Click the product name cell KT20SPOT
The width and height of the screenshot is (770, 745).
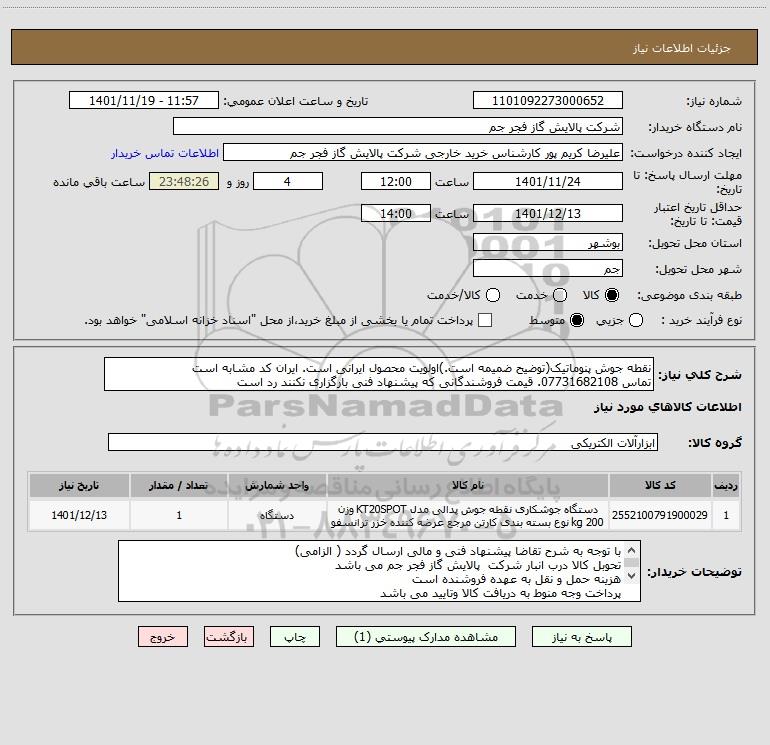[468, 515]
